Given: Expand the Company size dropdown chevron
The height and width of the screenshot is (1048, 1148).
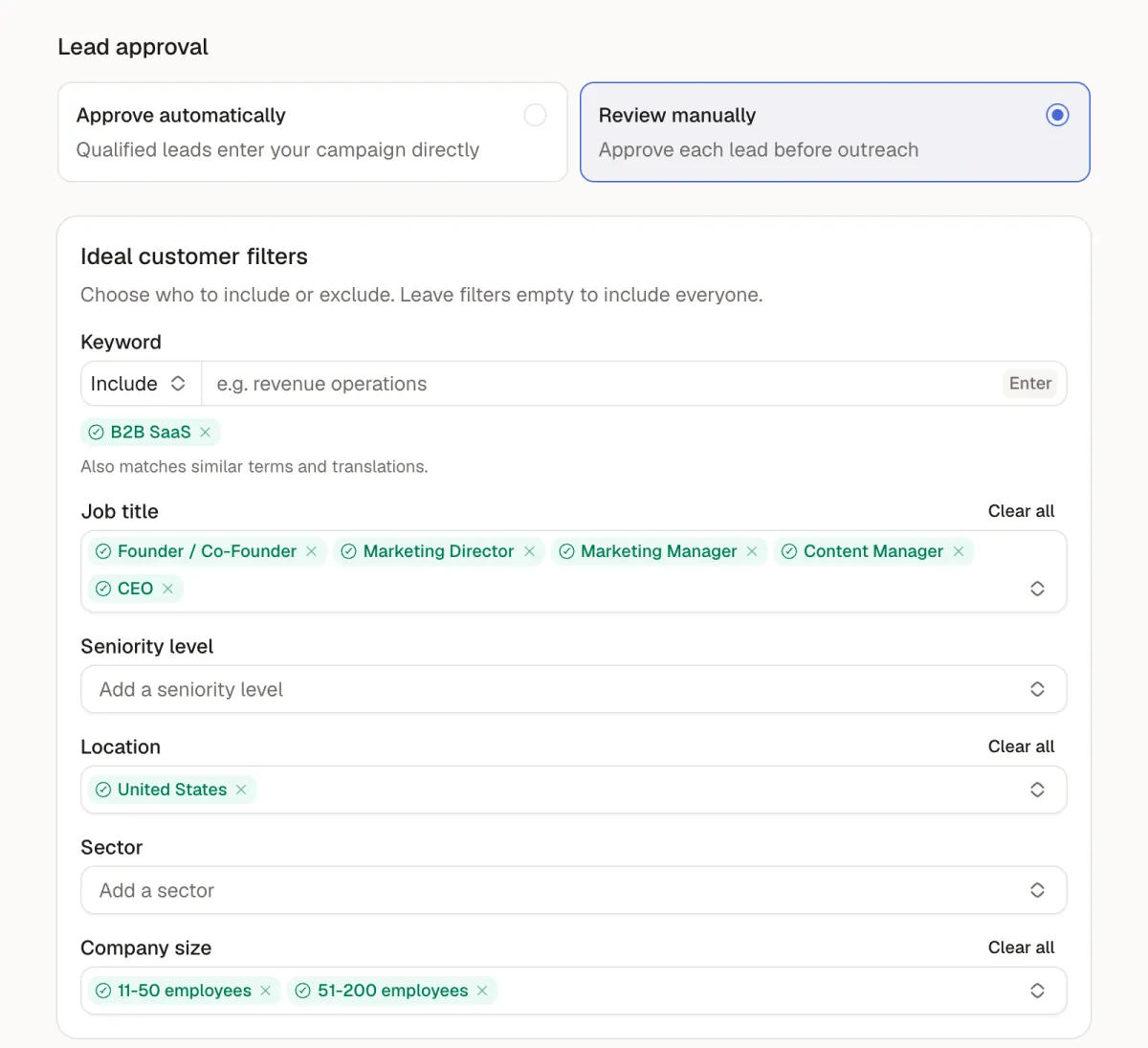Looking at the screenshot, I should click(1037, 991).
